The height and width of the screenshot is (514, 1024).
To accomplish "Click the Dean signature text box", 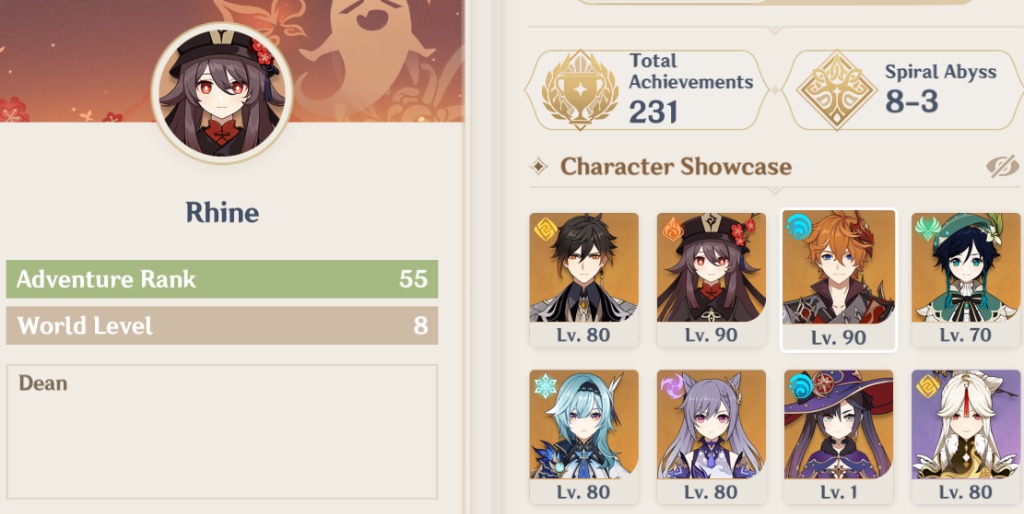I will 222,432.
